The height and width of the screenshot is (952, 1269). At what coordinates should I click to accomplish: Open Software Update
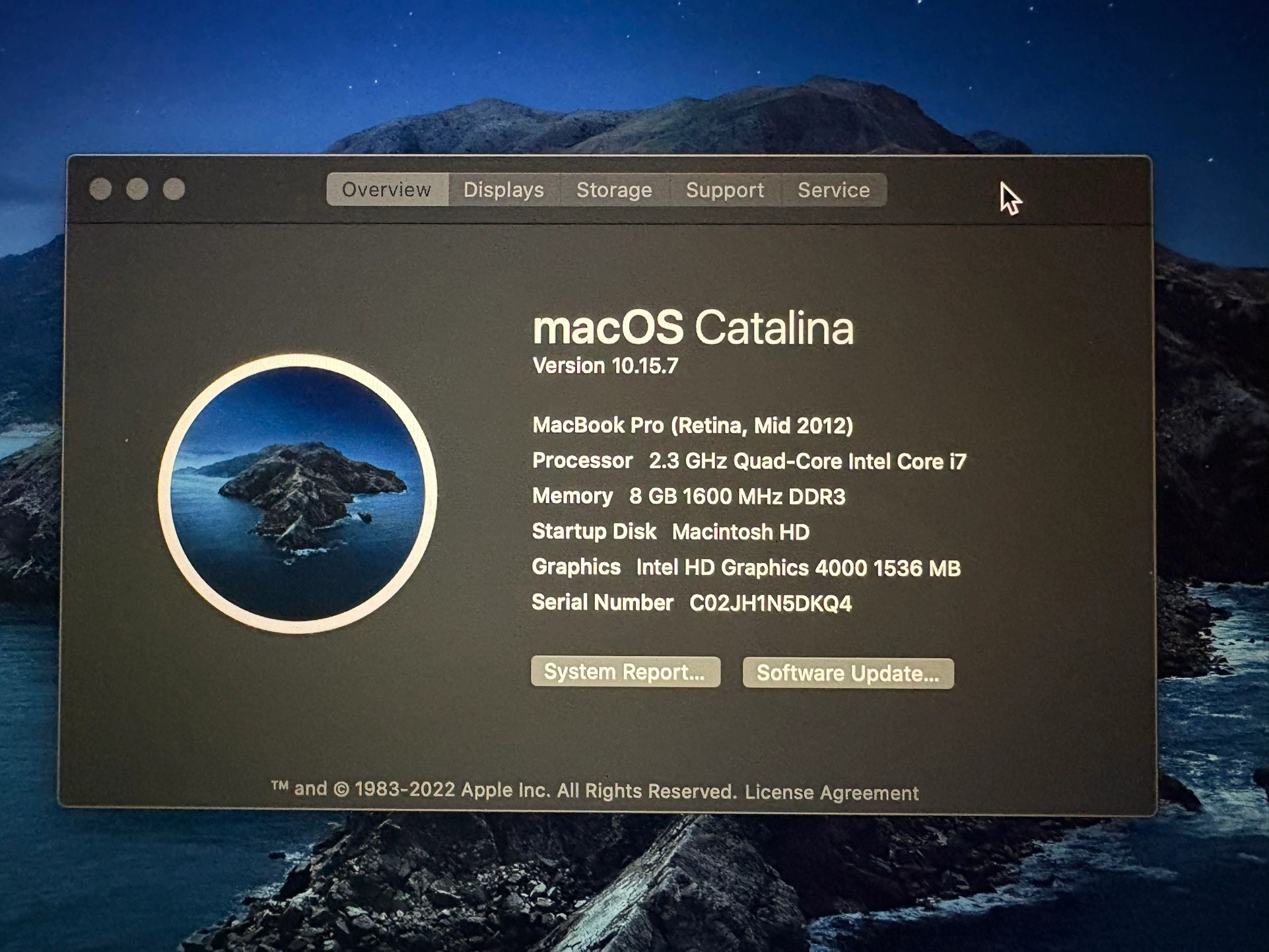point(848,673)
